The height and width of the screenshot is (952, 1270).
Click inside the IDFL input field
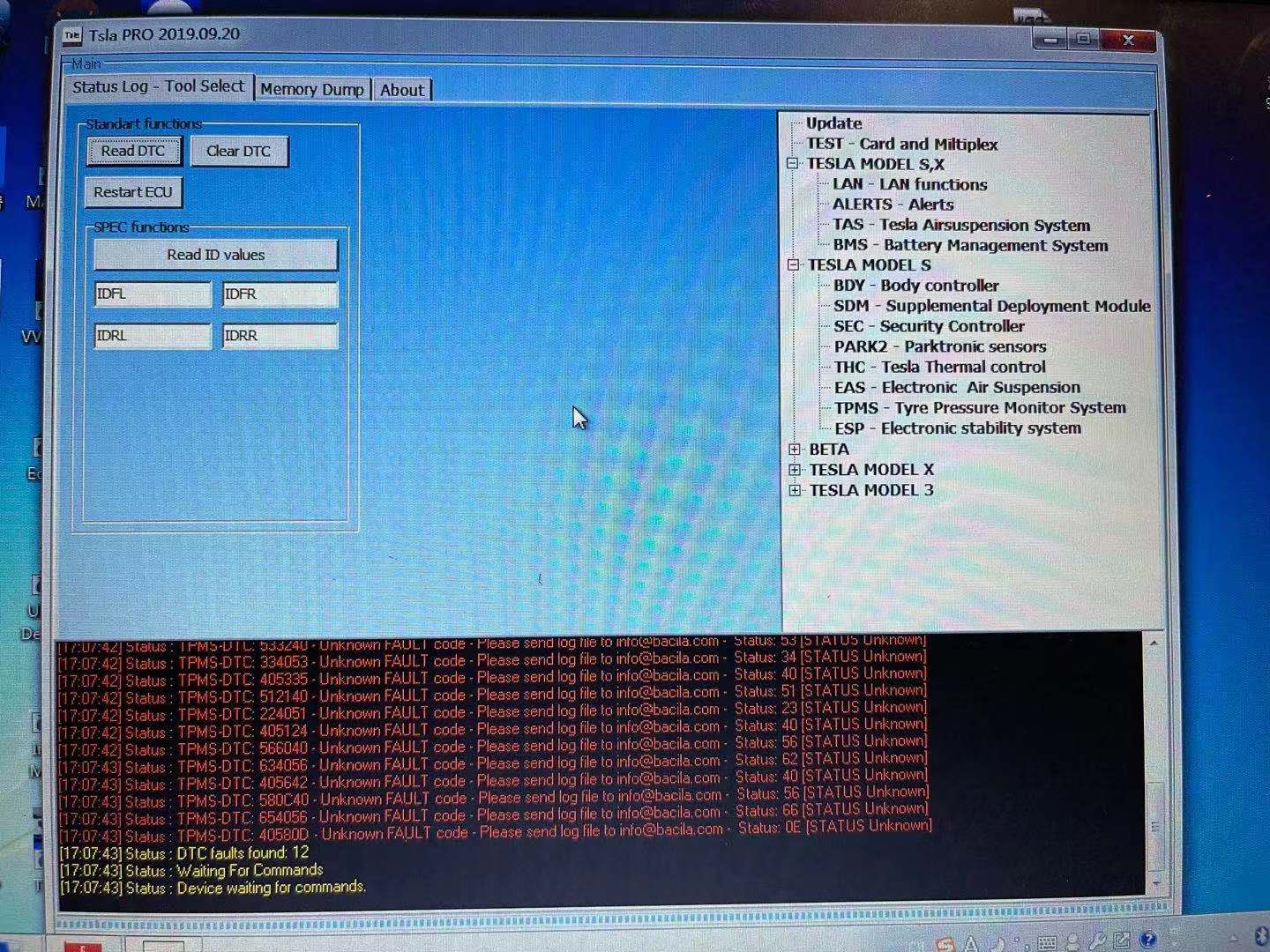point(152,294)
